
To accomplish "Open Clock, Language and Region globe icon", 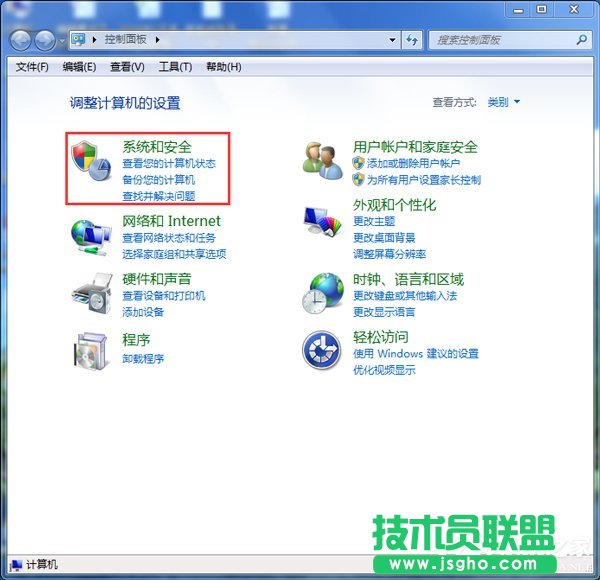I will [x=323, y=293].
